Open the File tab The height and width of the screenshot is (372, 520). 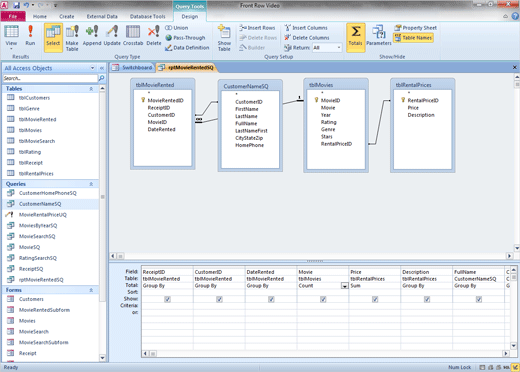[13, 16]
